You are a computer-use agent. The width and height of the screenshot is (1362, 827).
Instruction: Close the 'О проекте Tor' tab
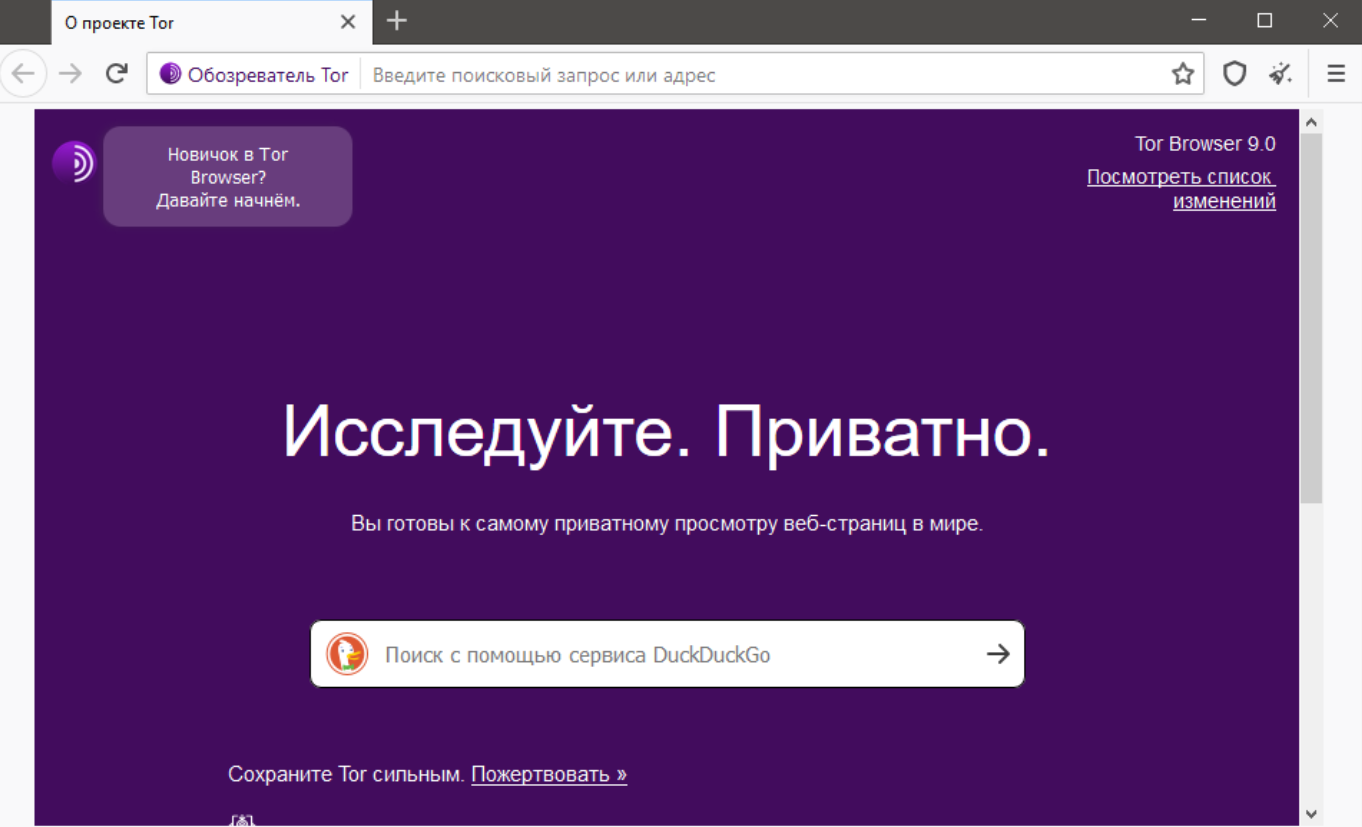tap(348, 22)
